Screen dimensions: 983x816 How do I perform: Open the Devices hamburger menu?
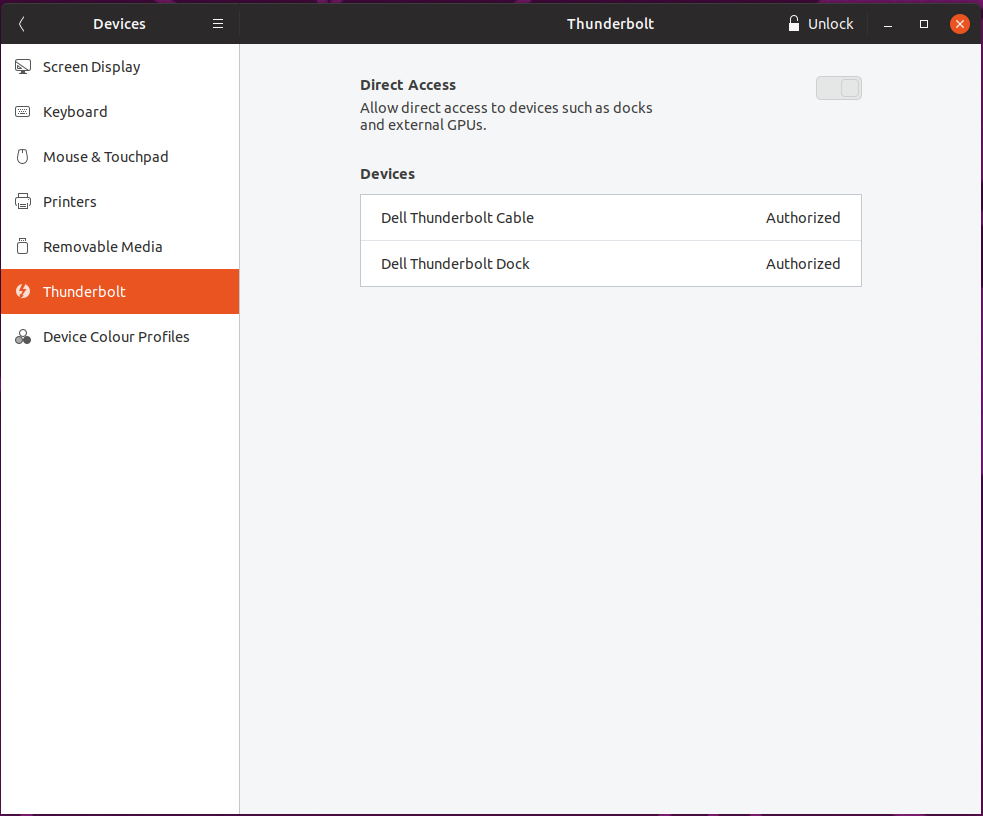pyautogui.click(x=218, y=24)
